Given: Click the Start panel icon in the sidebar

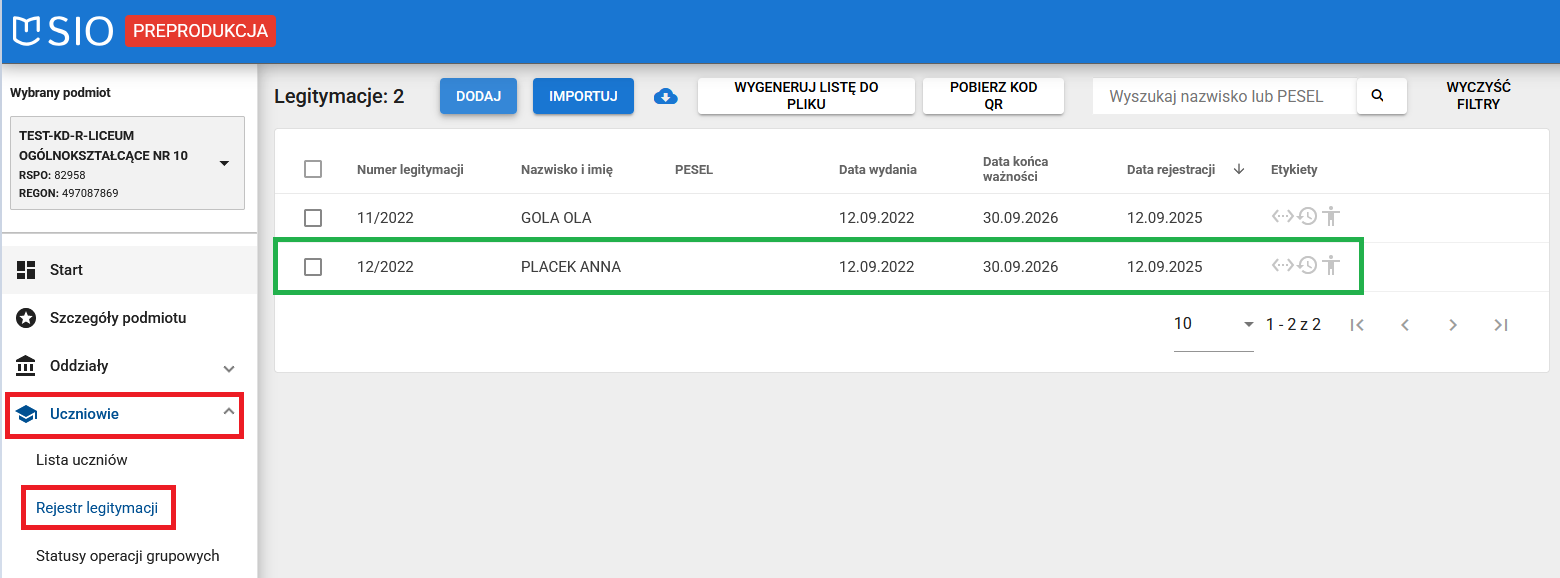Looking at the screenshot, I should click(x=25, y=269).
